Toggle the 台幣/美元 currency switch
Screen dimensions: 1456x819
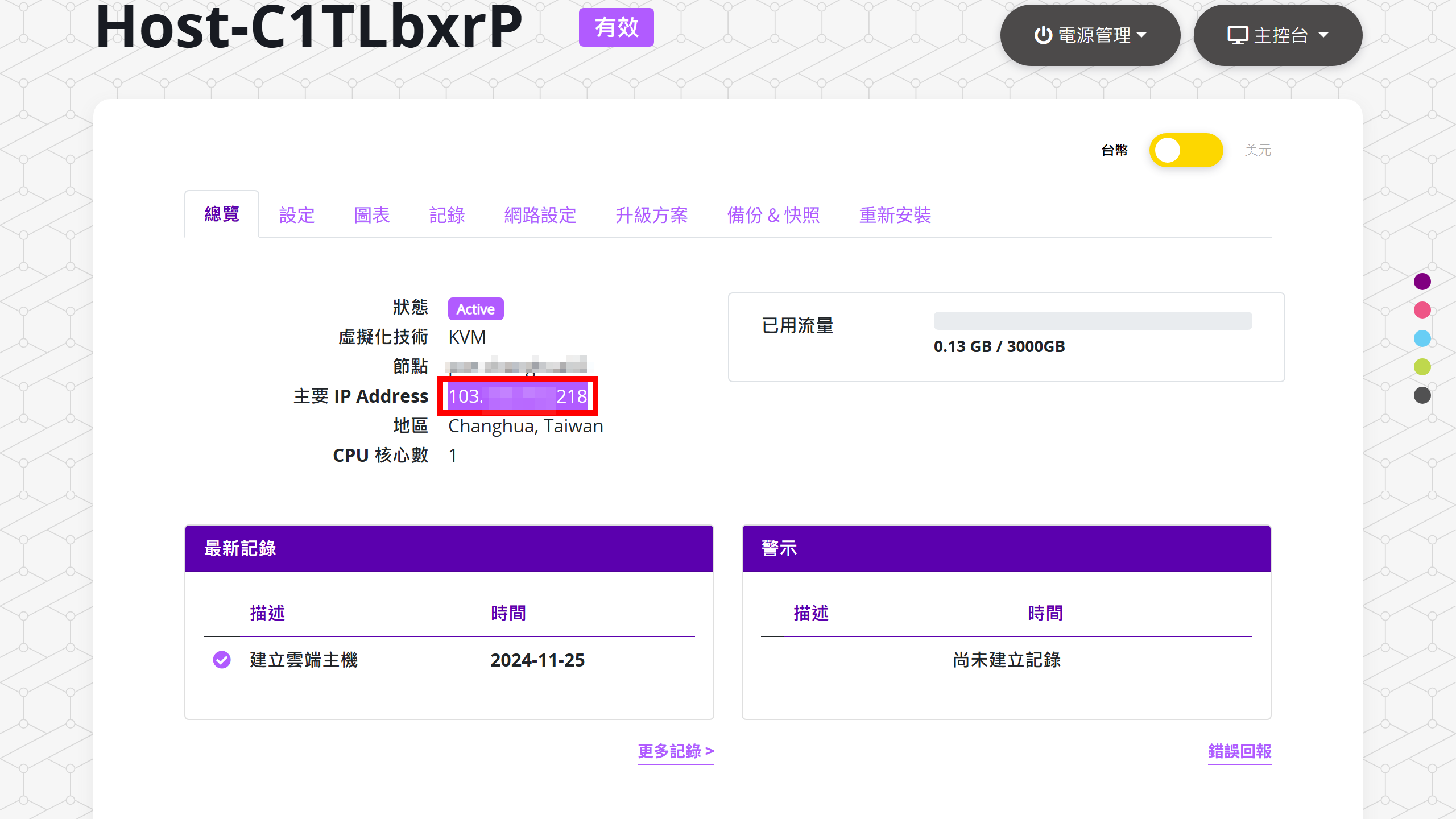tap(1186, 150)
